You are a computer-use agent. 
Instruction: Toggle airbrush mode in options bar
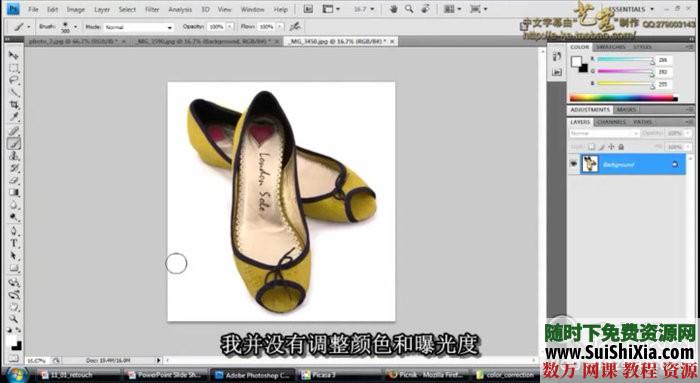point(295,27)
